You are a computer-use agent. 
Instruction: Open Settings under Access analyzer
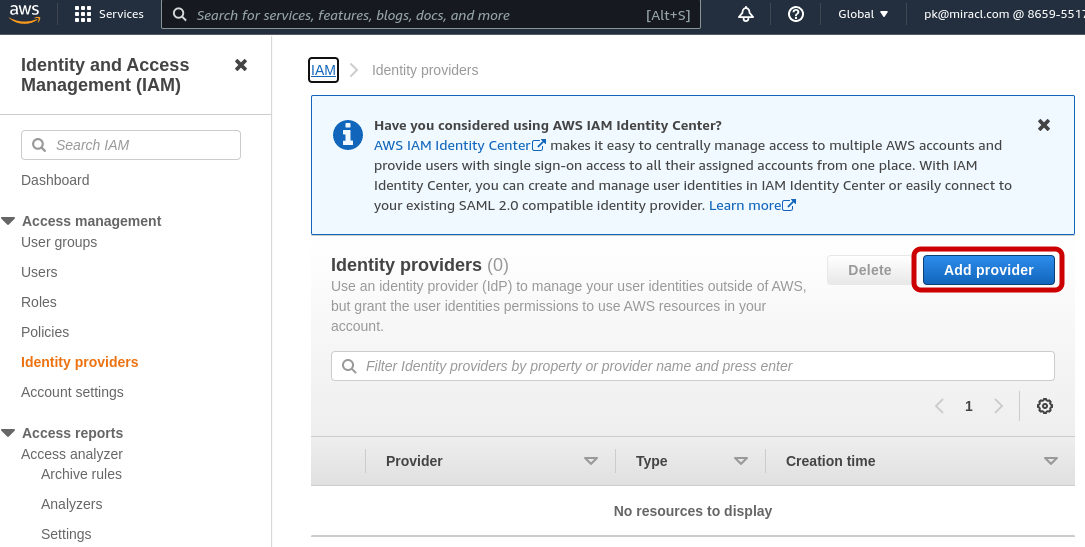pos(66,534)
